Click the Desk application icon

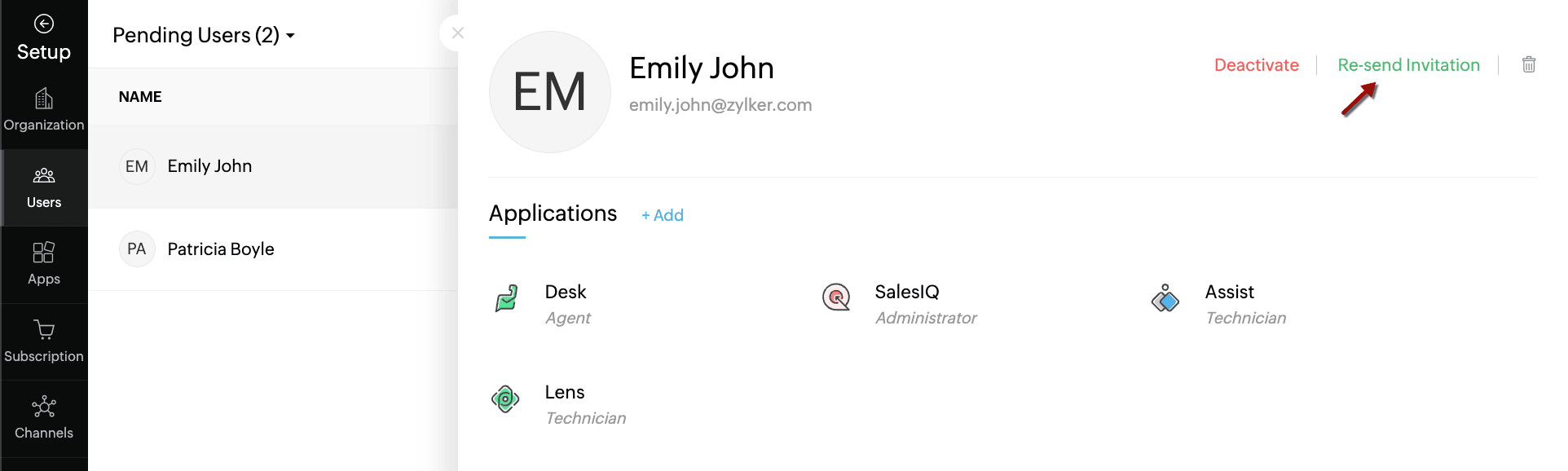click(x=507, y=298)
